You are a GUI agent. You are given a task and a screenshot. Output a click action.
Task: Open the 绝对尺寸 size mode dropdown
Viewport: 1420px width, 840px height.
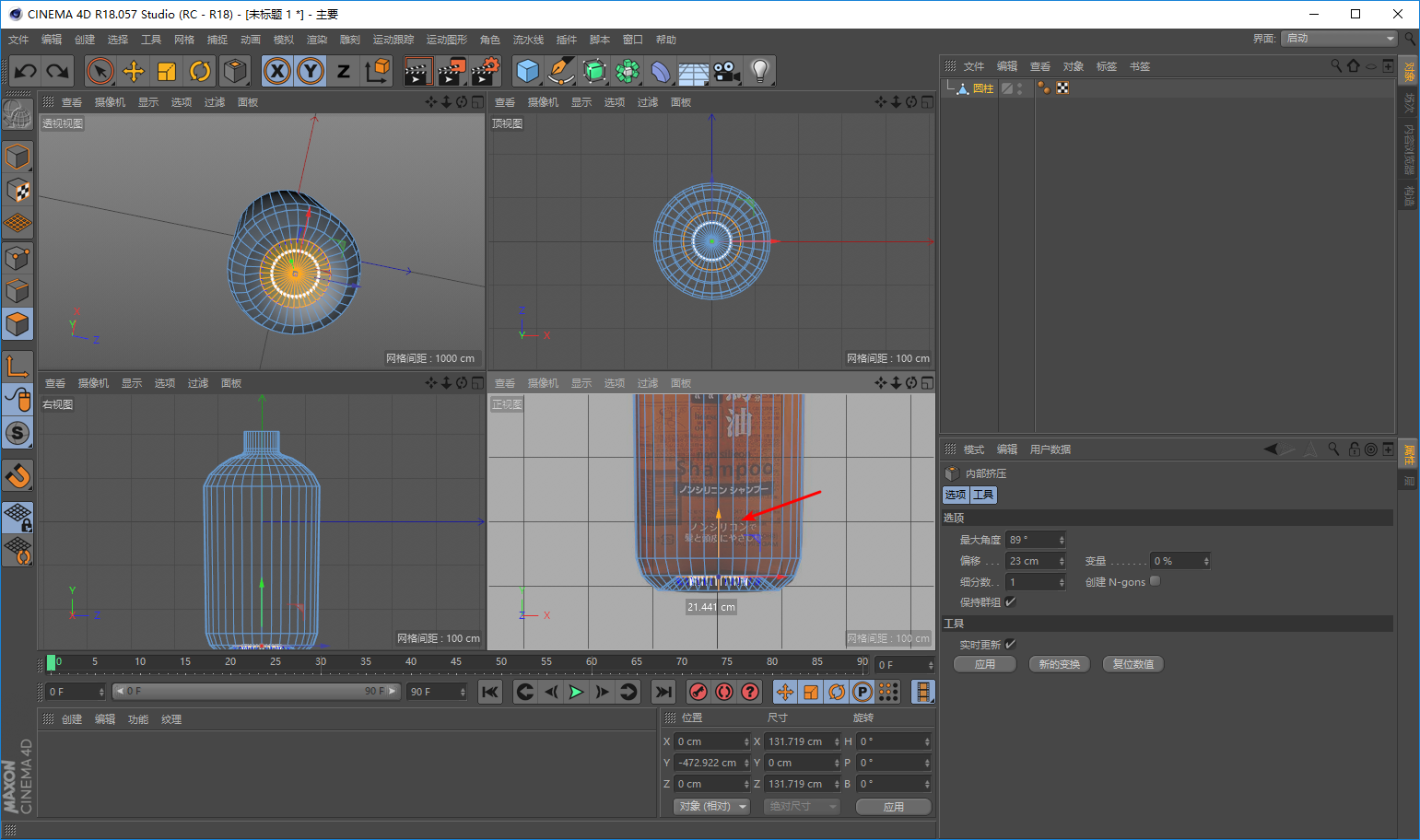[802, 806]
